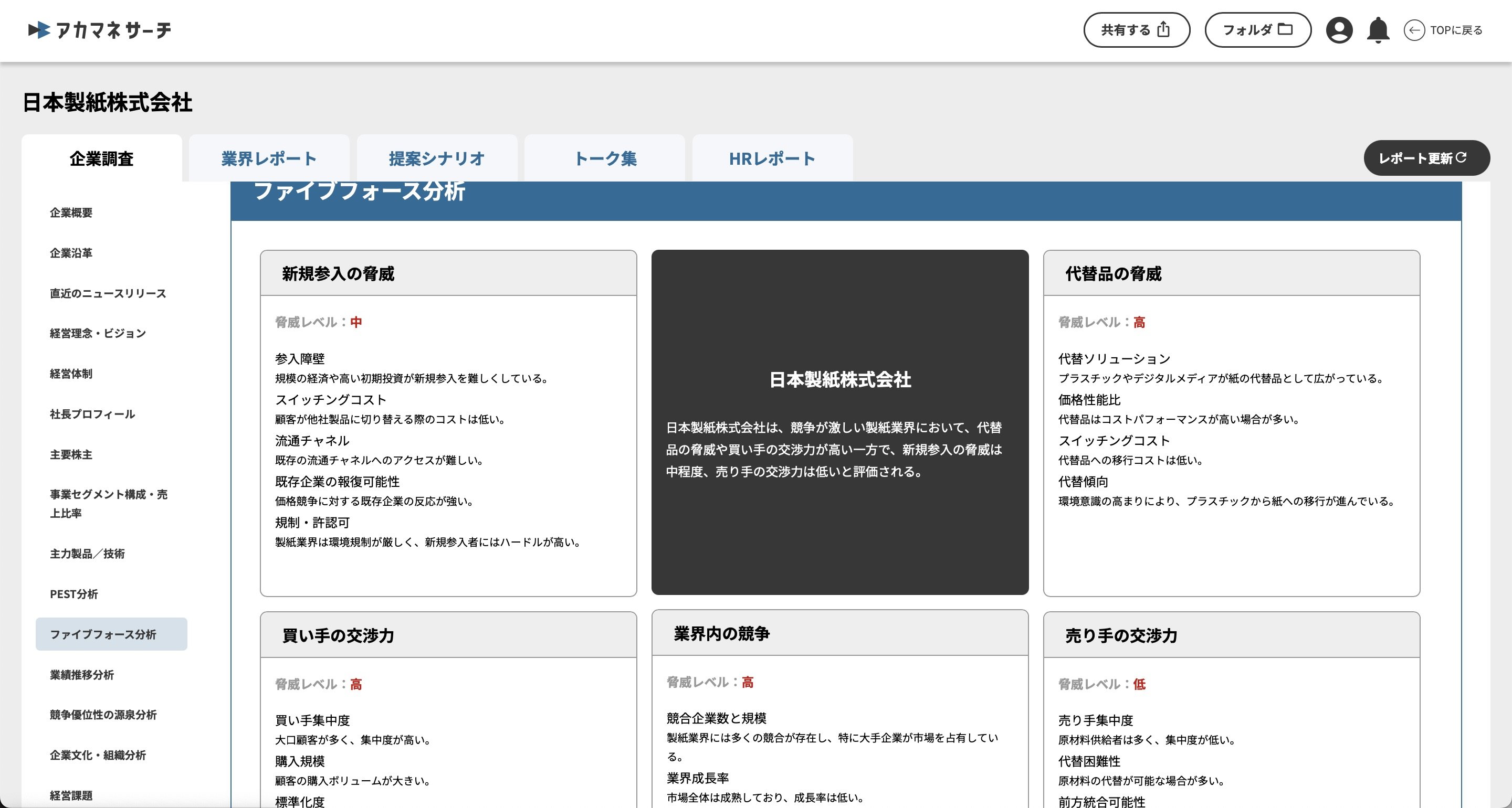Click 脅威レベル：高 in 業界内の競争
Image resolution: width=1512 pixels, height=808 pixels.
click(x=710, y=682)
